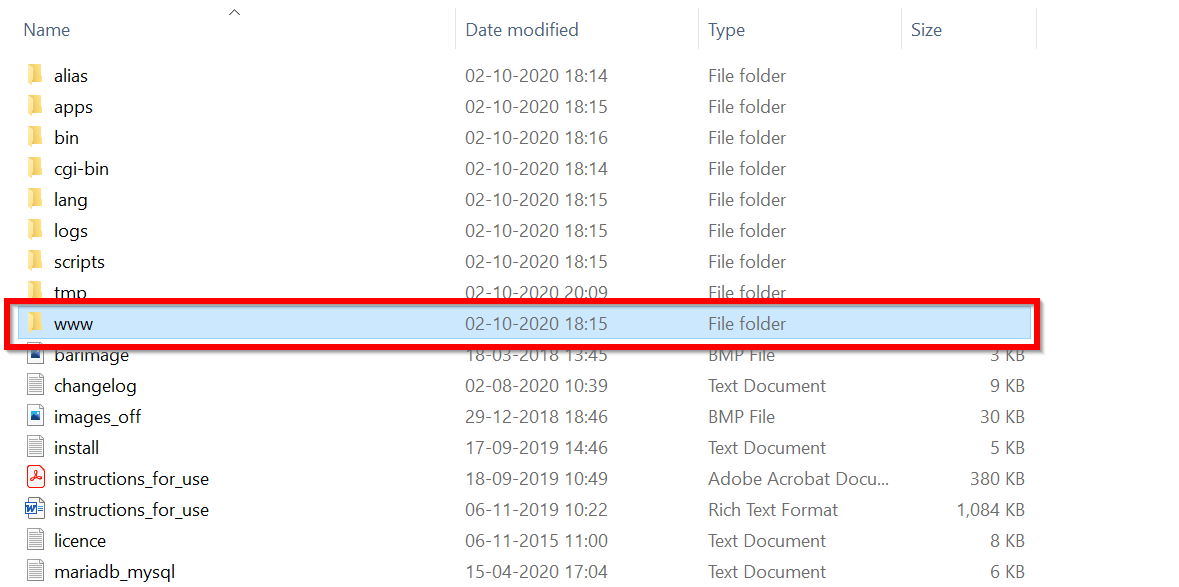
Task: Select the alias folder name
Action: pyautogui.click(x=71, y=75)
